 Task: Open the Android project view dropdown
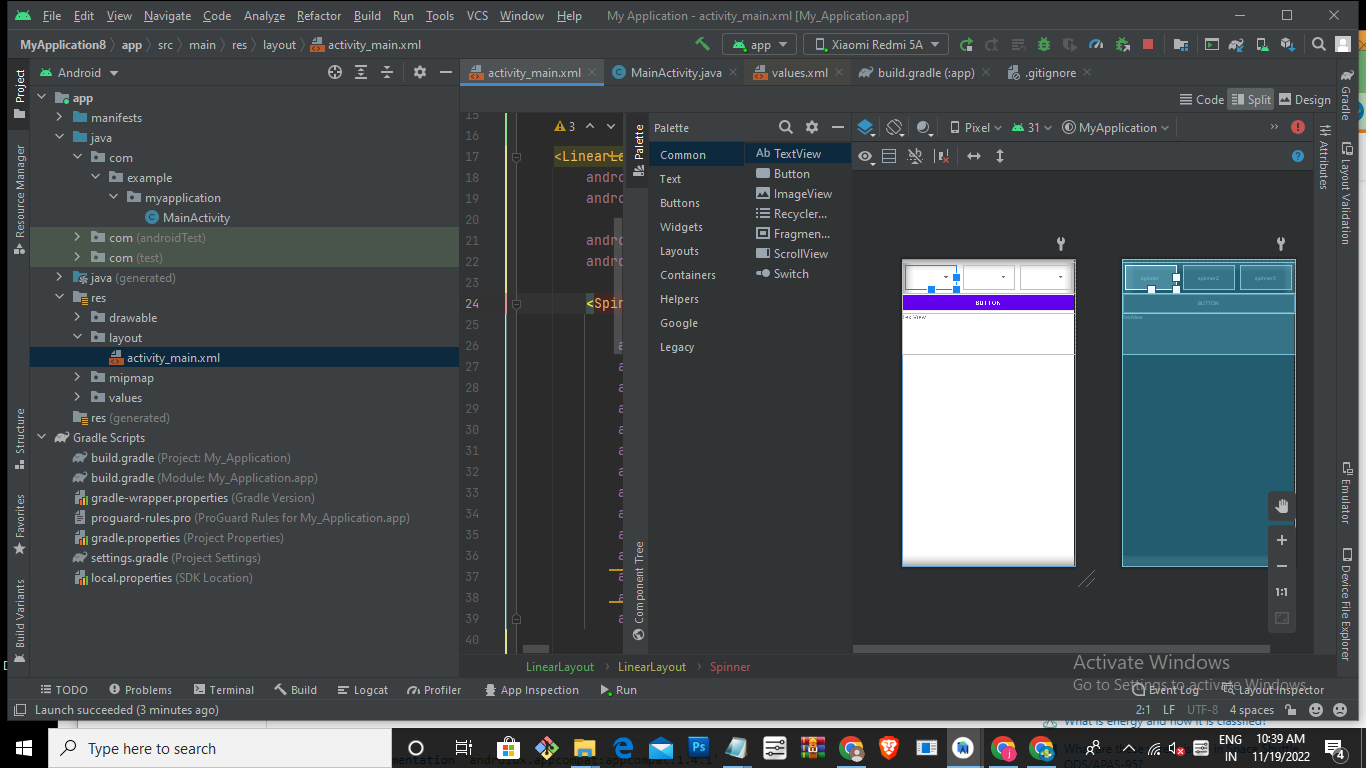coord(79,72)
